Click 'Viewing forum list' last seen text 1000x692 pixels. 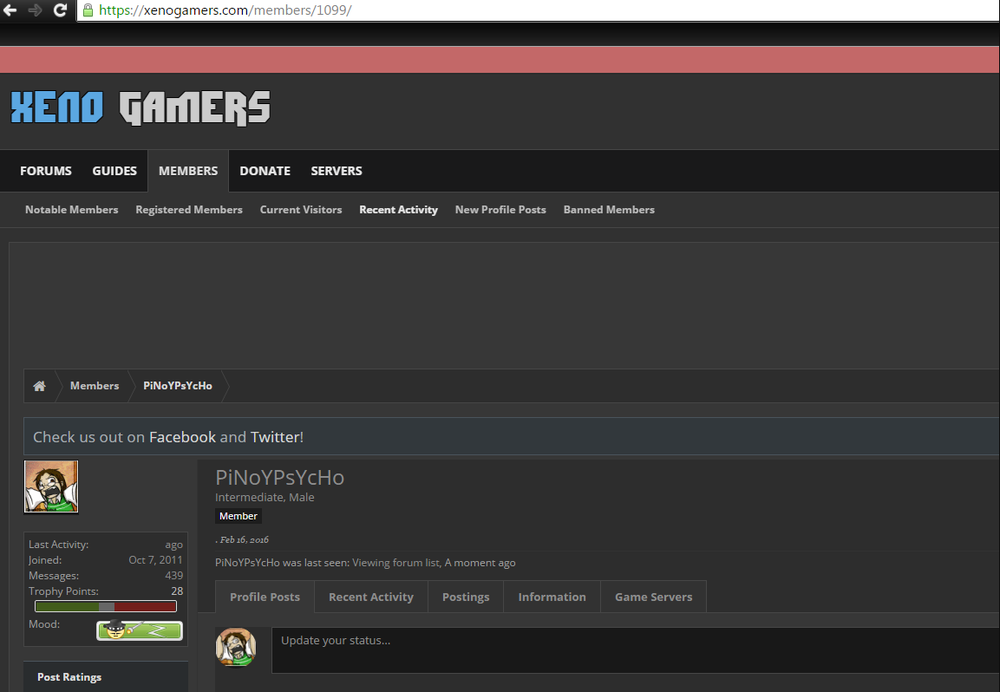tap(396, 563)
